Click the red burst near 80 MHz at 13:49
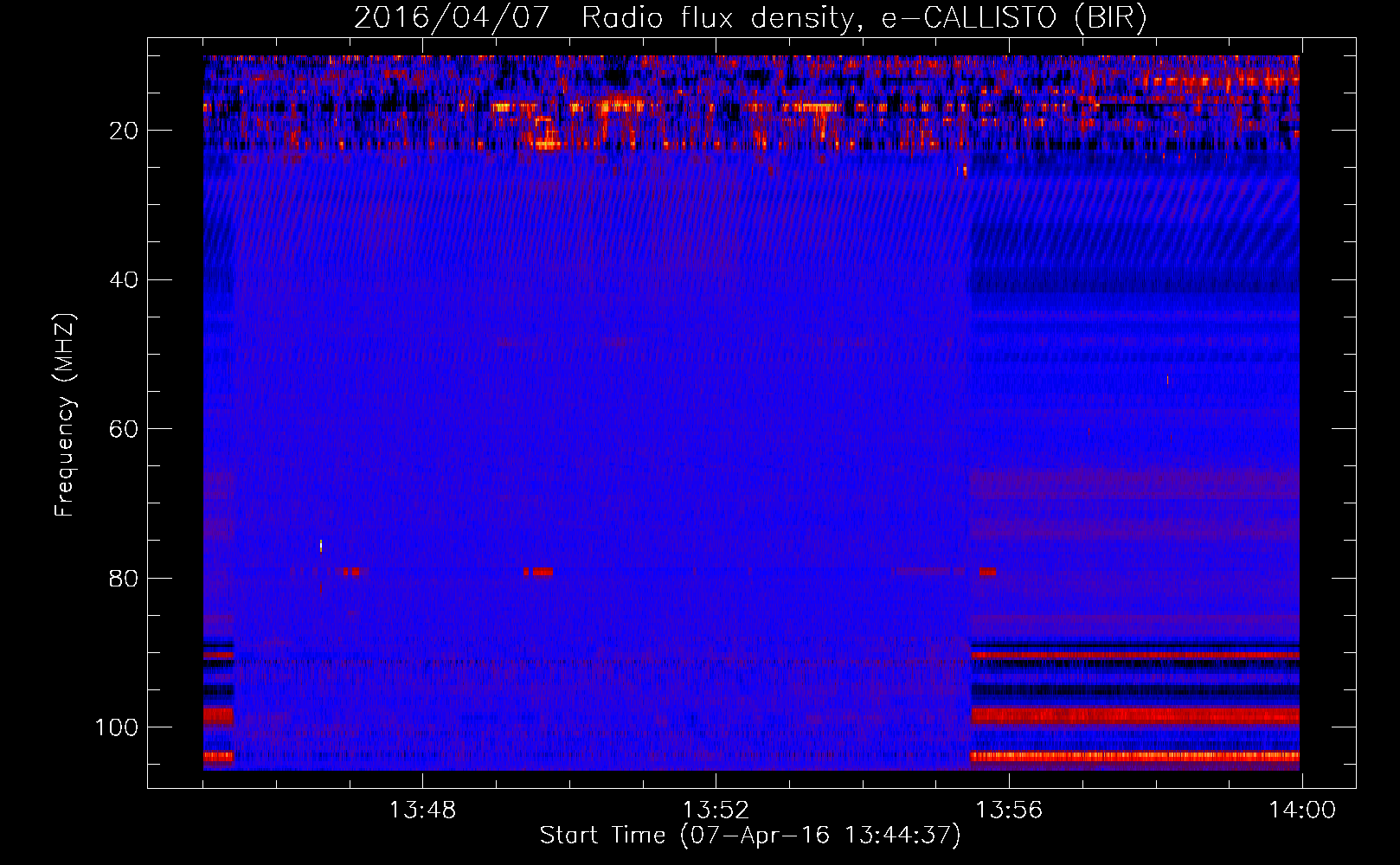 coord(538,572)
